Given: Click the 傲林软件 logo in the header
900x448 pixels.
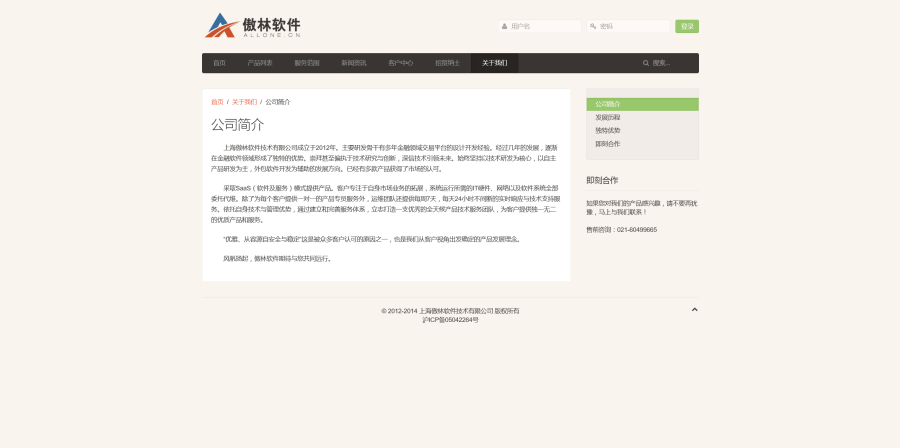Looking at the screenshot, I should 253,26.
